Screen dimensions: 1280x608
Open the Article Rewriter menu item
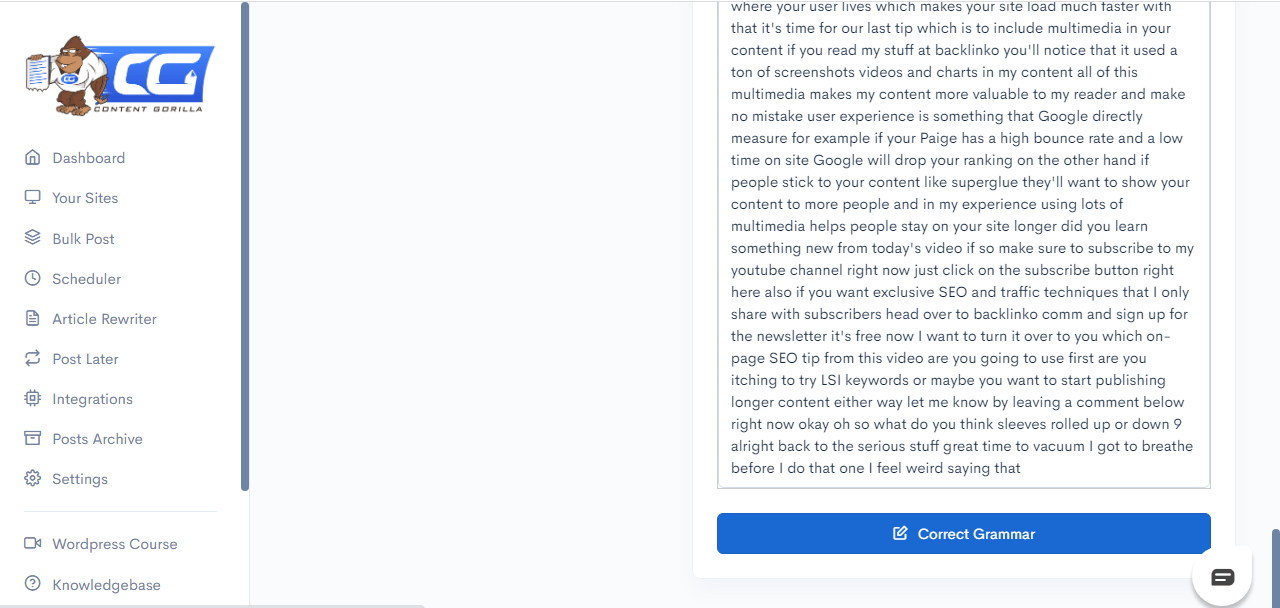coord(105,319)
